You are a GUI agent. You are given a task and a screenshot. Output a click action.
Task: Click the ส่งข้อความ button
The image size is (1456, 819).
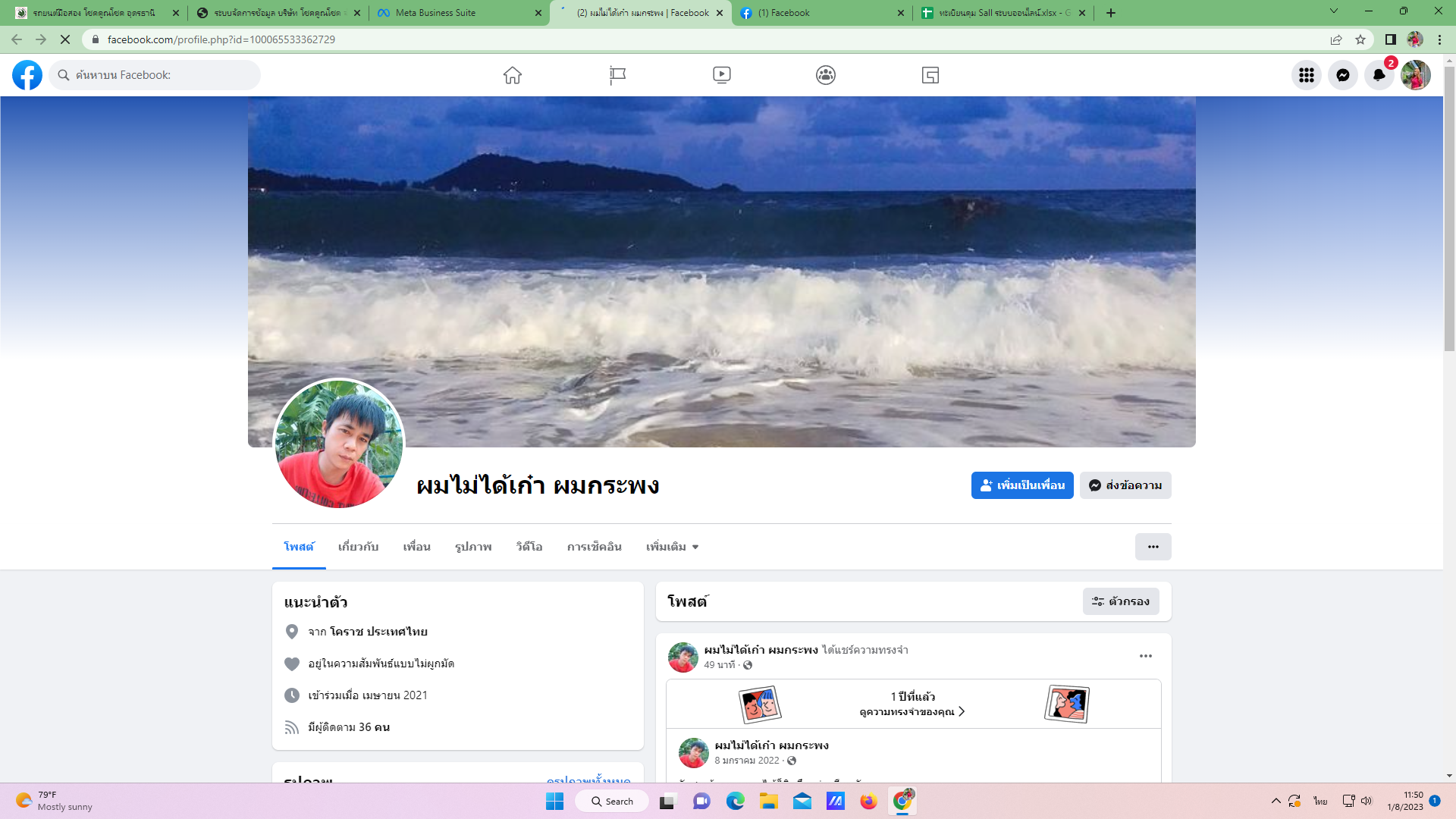[x=1125, y=485]
